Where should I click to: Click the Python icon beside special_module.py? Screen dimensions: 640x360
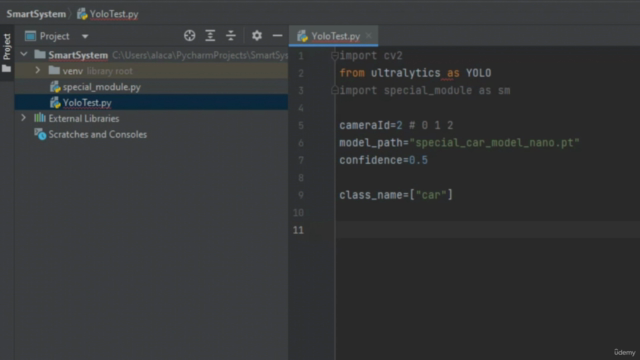tap(55, 87)
